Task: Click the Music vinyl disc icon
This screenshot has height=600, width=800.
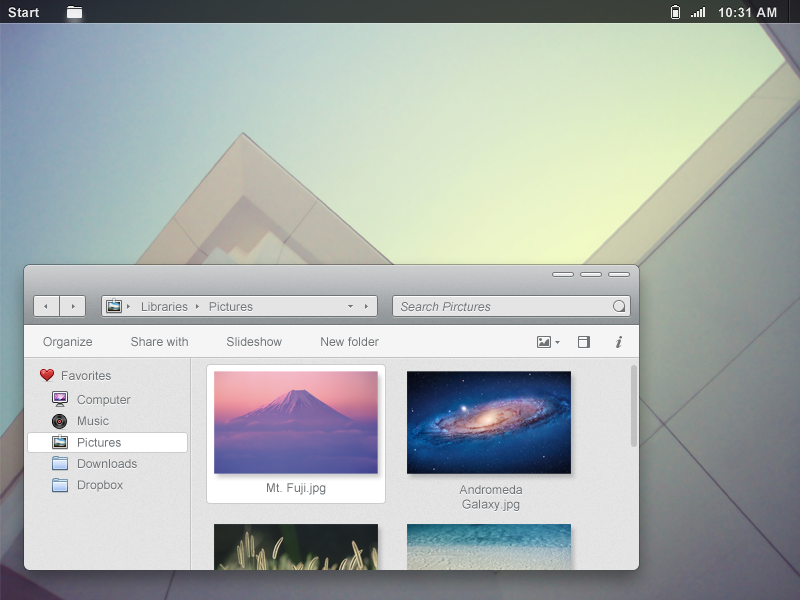Action: click(x=60, y=421)
